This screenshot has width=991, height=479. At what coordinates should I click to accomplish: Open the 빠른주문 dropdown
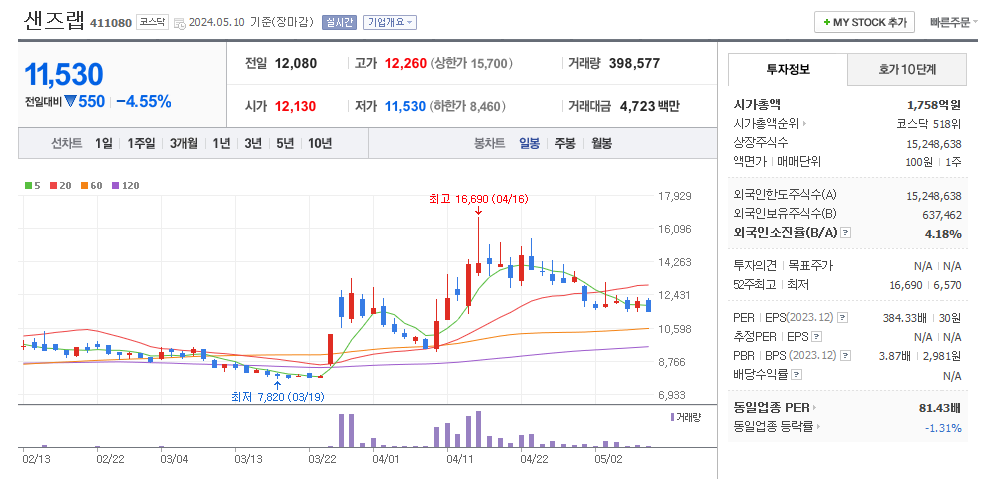[x=954, y=23]
